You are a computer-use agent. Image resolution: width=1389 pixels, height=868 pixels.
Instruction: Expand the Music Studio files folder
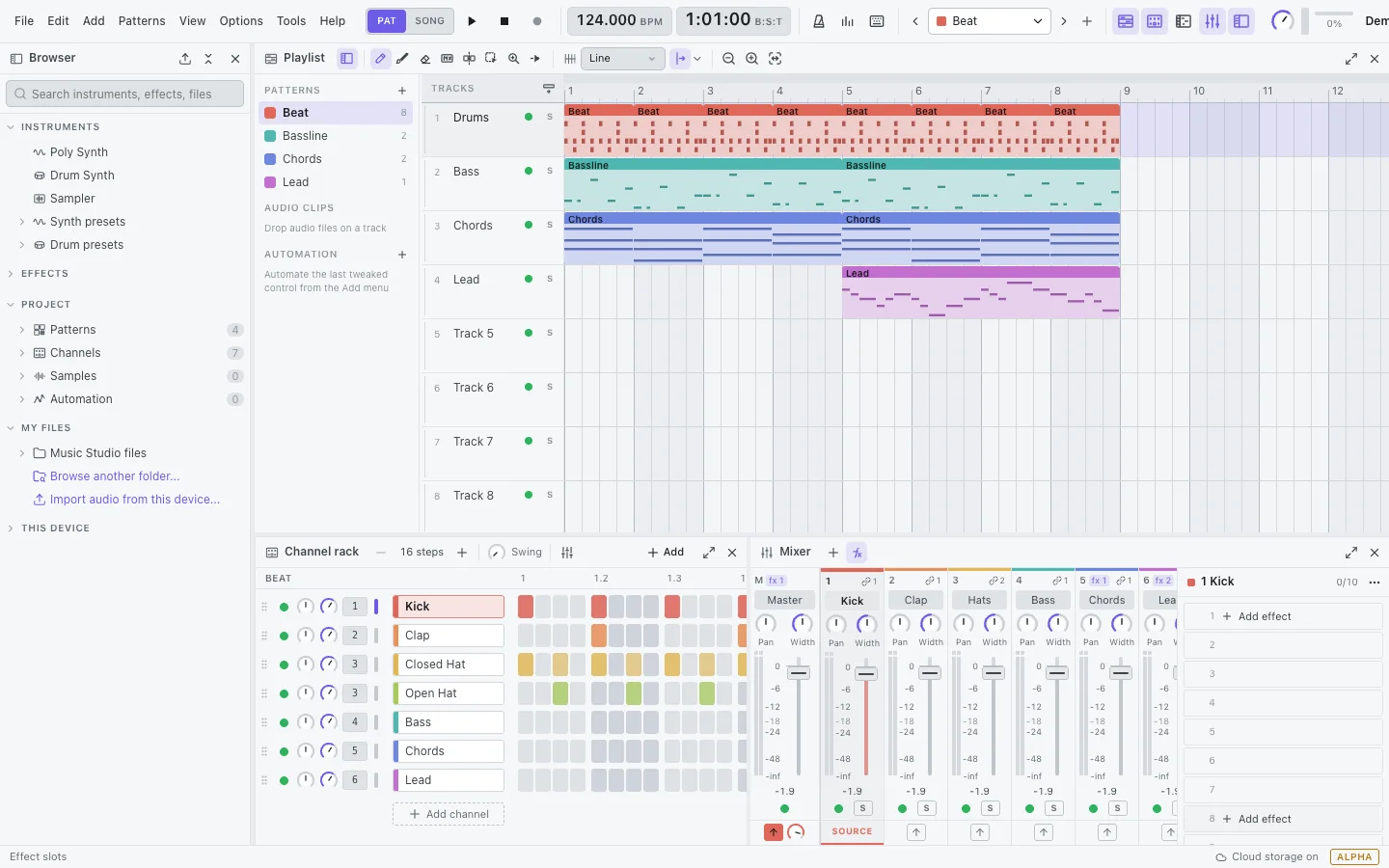click(22, 453)
